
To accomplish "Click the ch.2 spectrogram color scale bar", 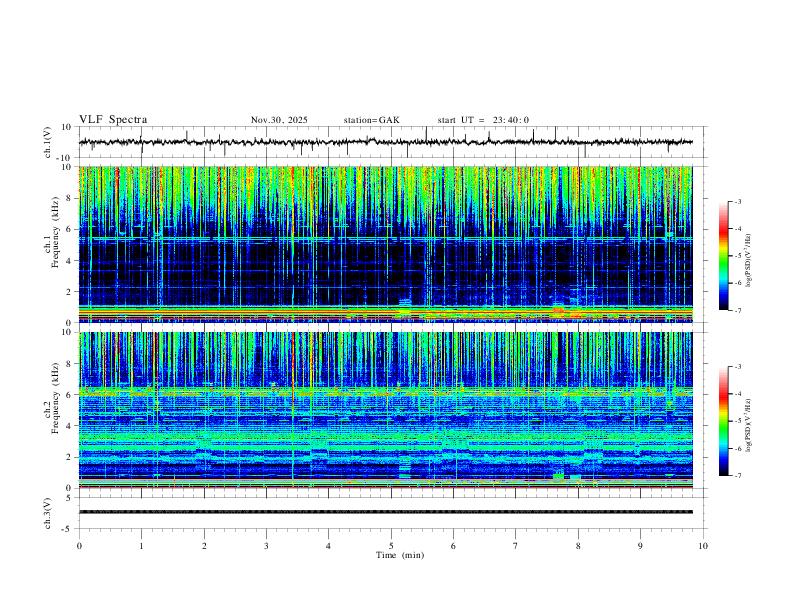I will pyautogui.click(x=723, y=421).
